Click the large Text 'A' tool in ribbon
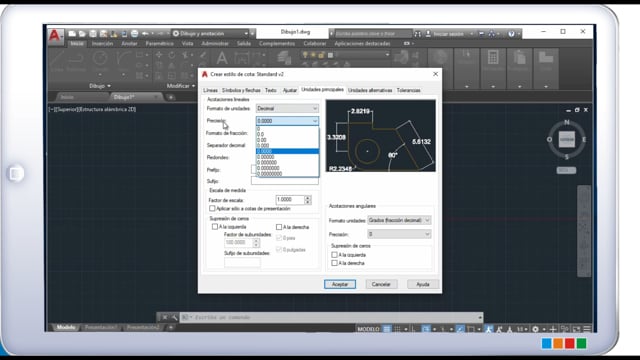Viewport: 640px width, 360px height. [222, 58]
